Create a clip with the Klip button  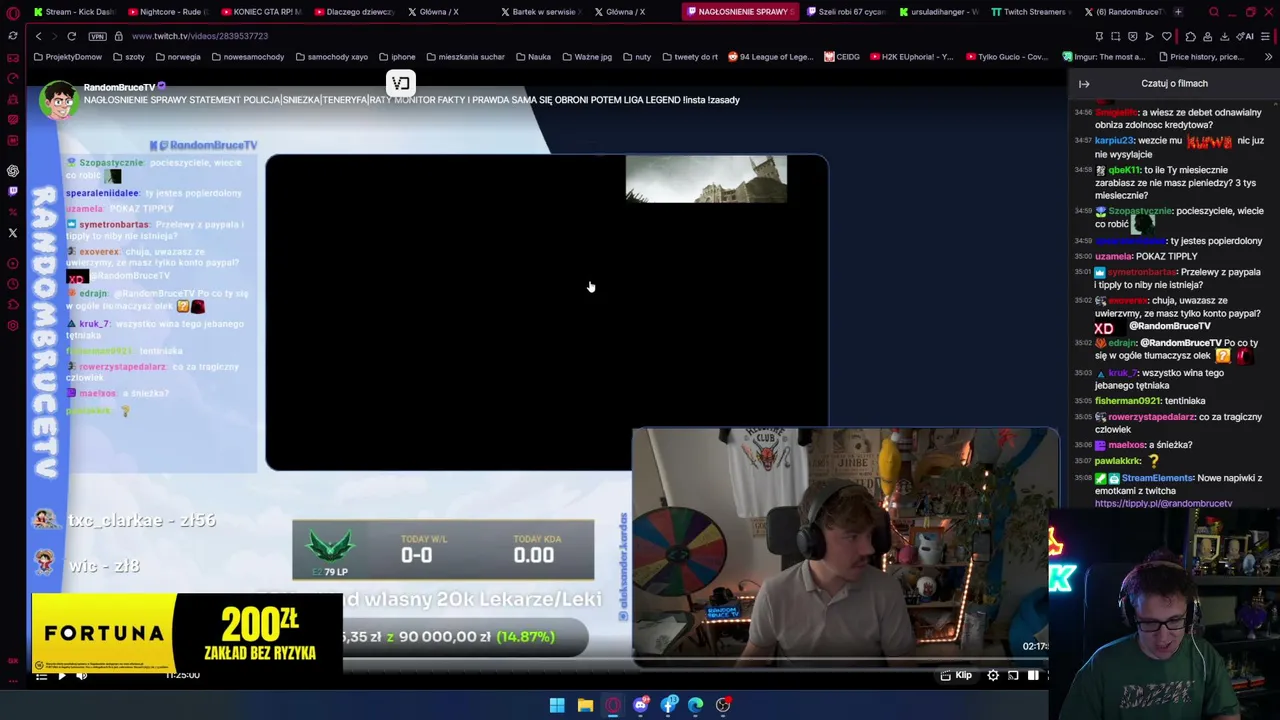point(957,676)
